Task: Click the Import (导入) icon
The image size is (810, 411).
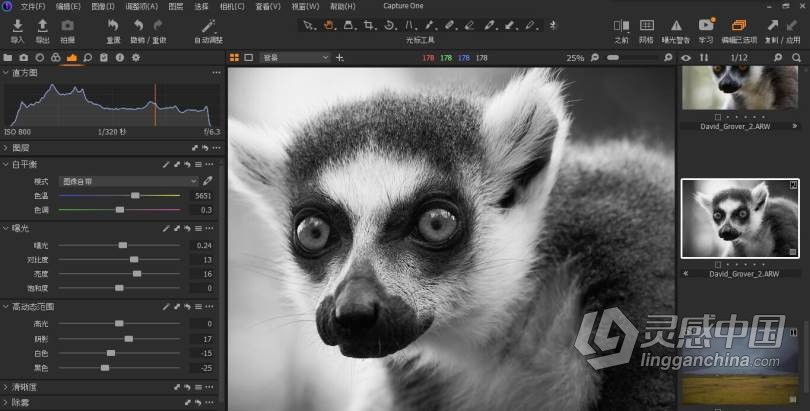Action: 17,26
